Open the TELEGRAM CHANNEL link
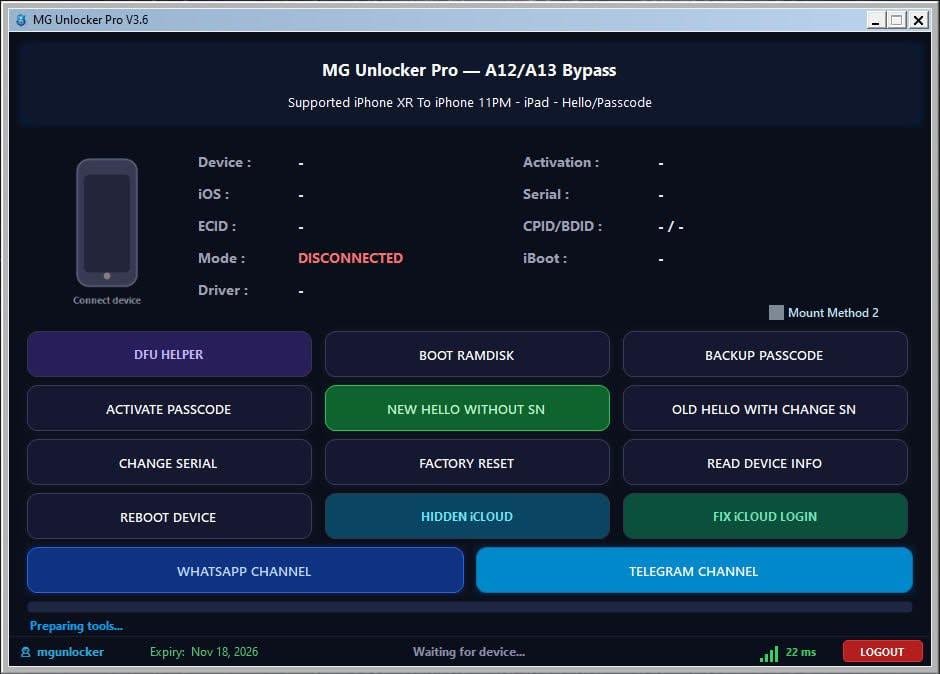The height and width of the screenshot is (674, 940). tap(694, 570)
